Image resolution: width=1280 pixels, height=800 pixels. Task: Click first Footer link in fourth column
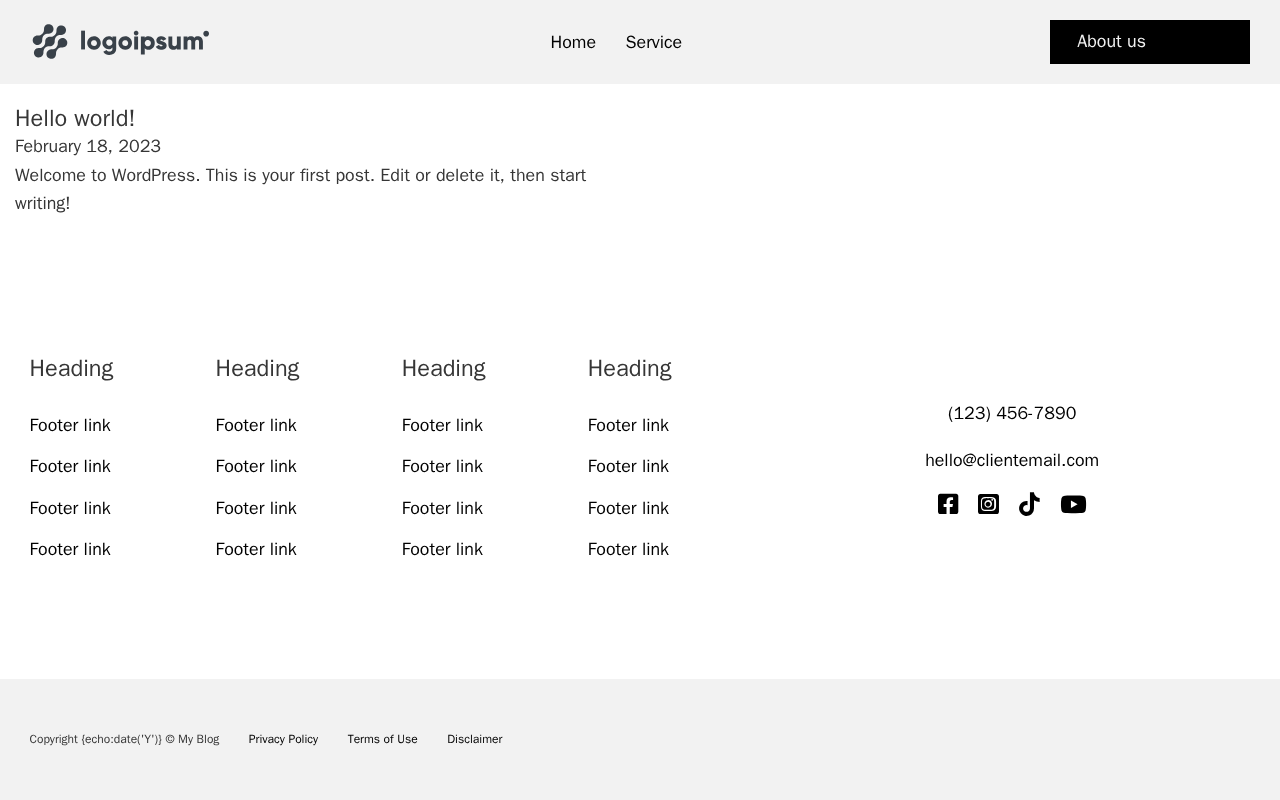(x=628, y=425)
